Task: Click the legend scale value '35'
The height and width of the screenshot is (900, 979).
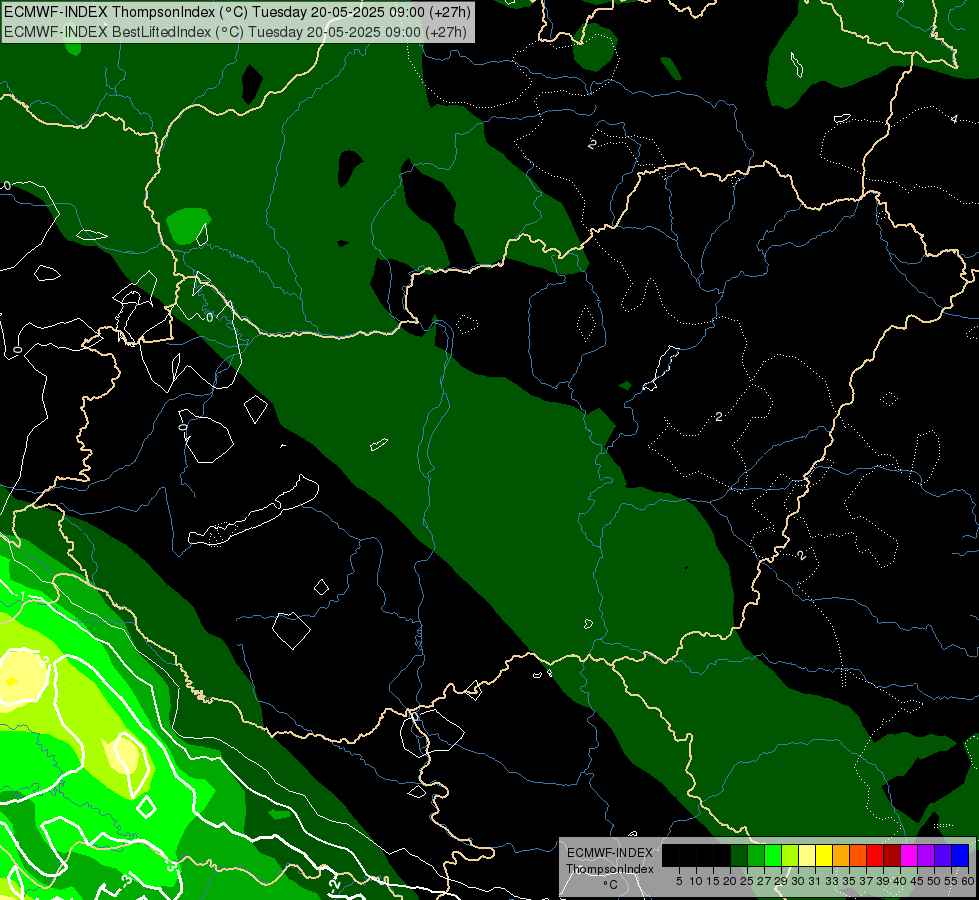Action: 849,881
